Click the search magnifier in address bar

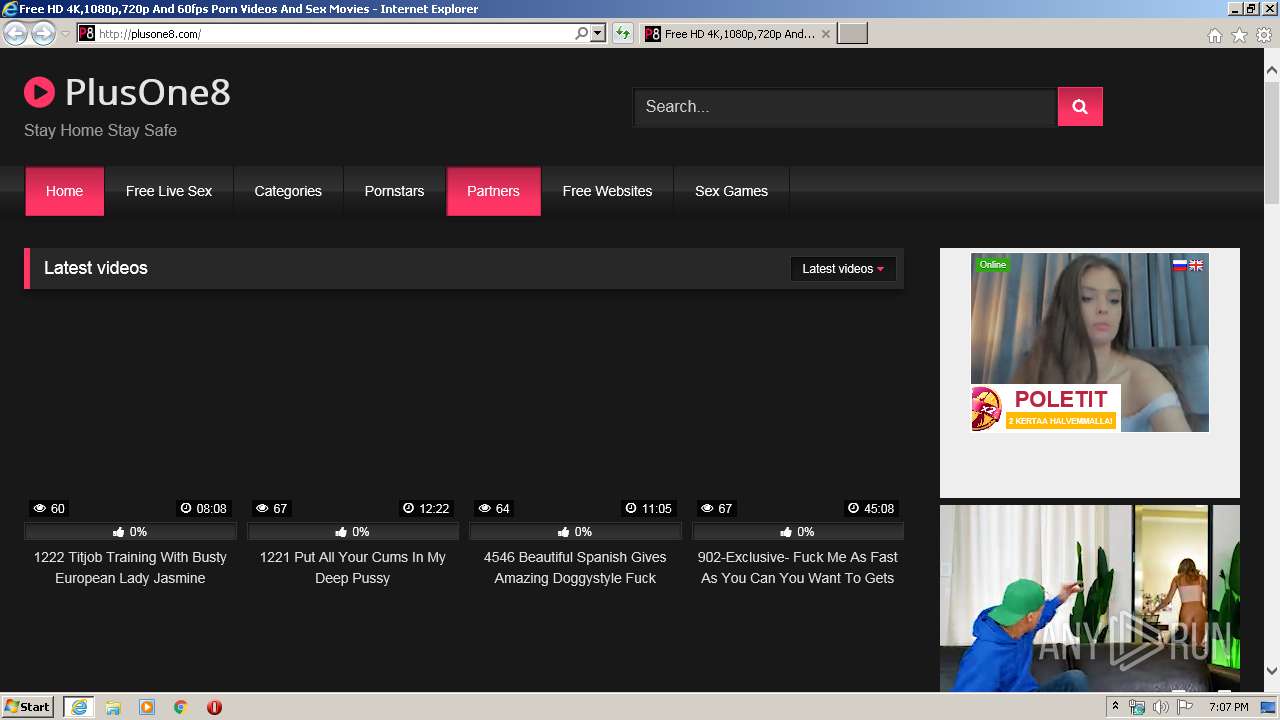pyautogui.click(x=582, y=34)
